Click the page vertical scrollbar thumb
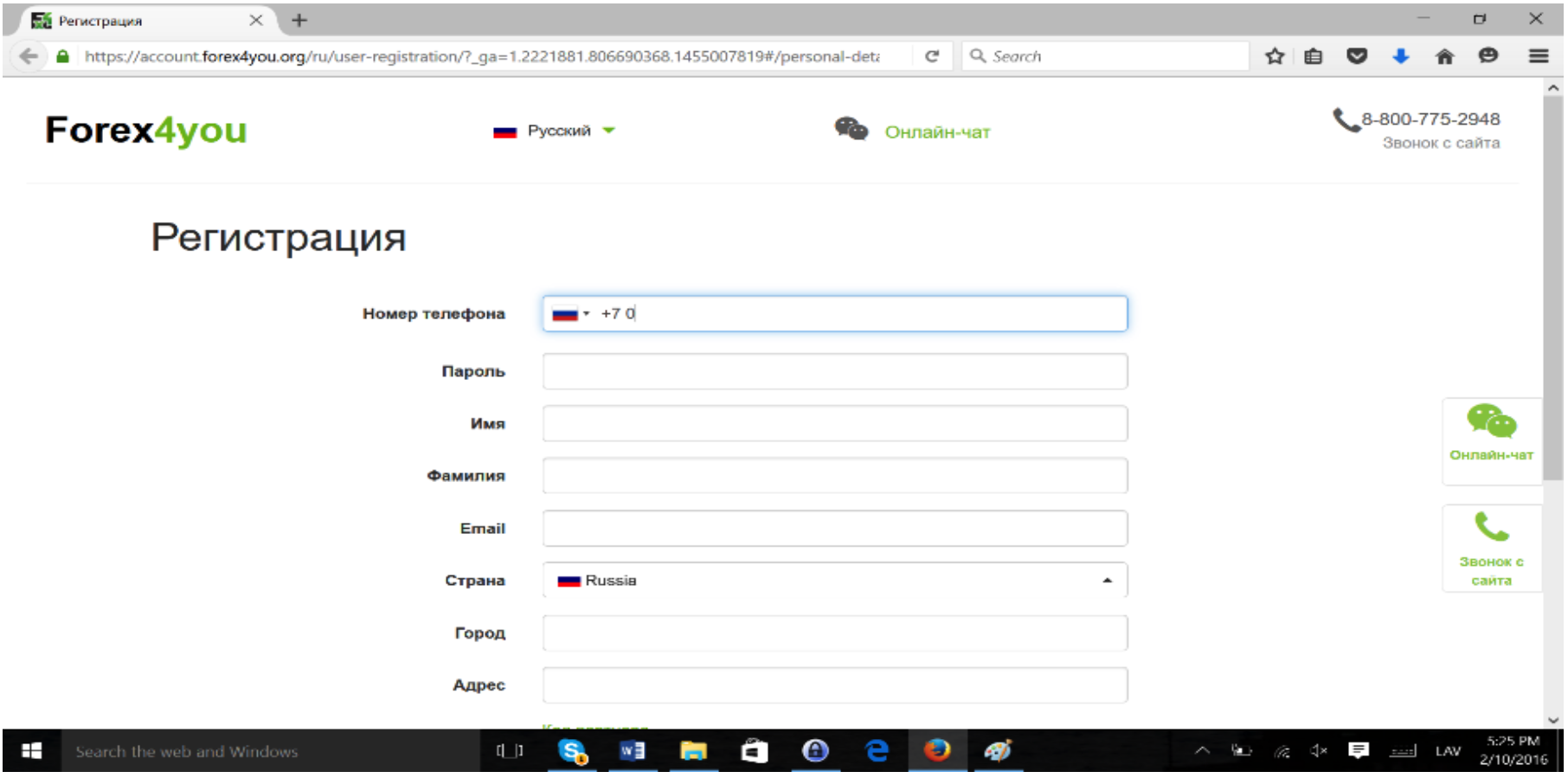 1552,286
